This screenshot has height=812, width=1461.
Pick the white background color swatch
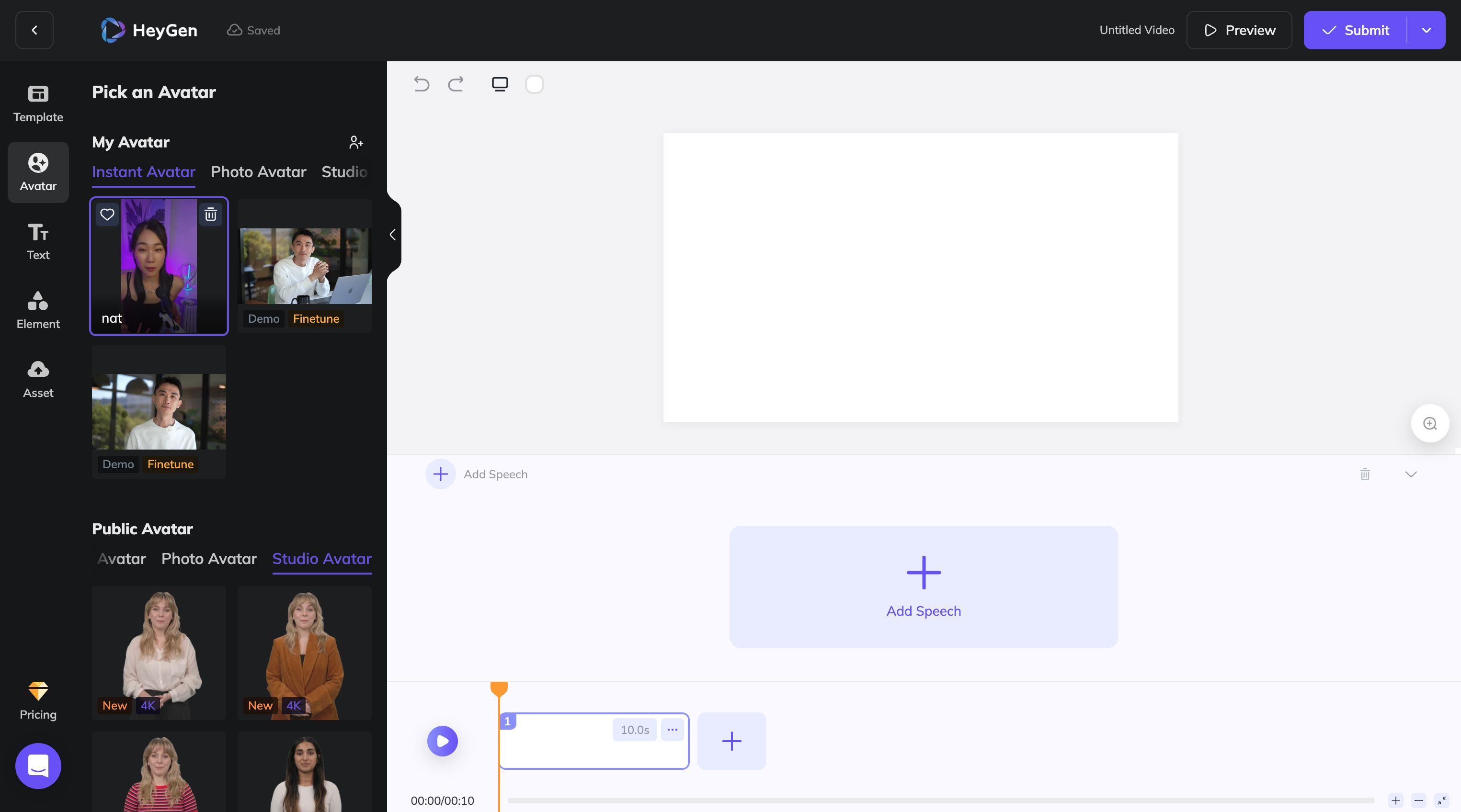[534, 84]
